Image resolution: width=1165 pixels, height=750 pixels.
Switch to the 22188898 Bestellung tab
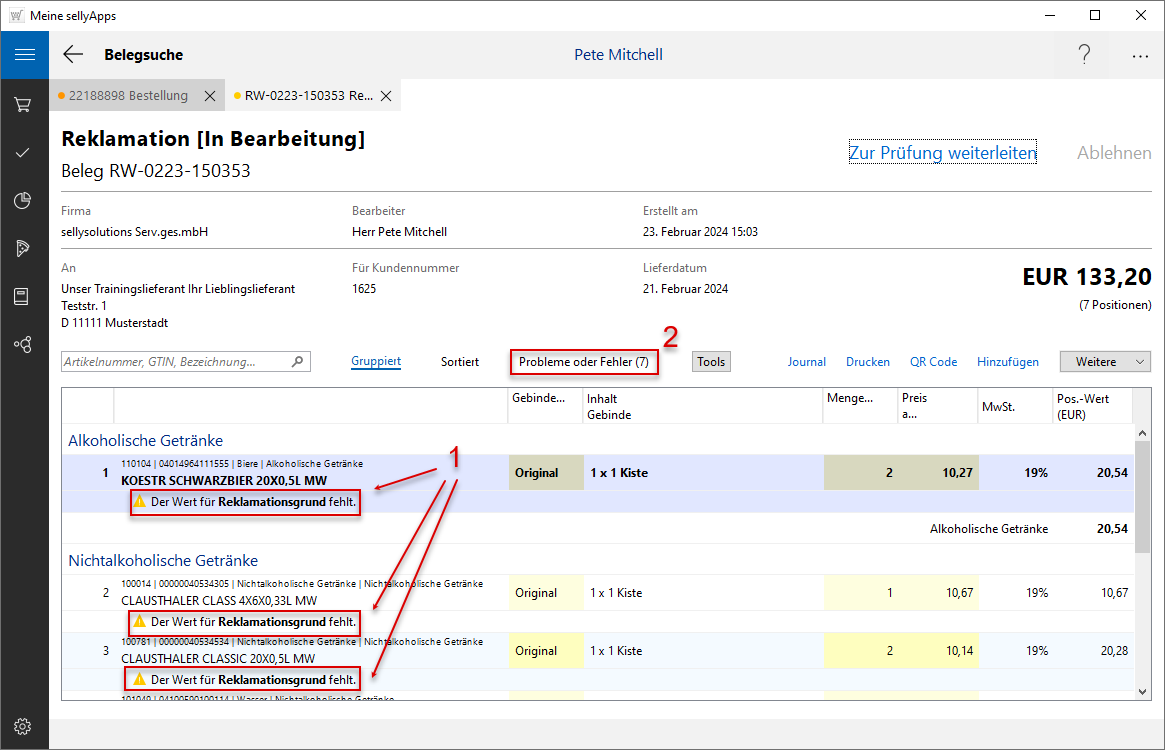point(127,96)
